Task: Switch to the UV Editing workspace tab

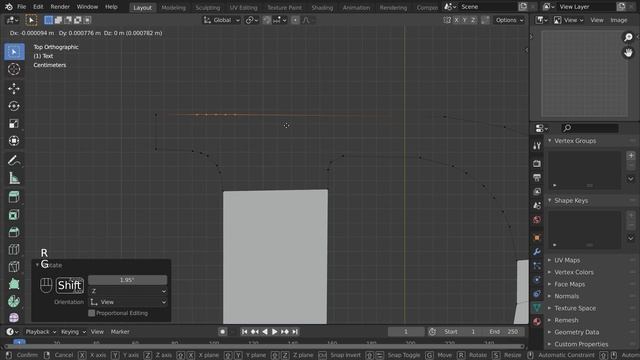Action: 243,7
